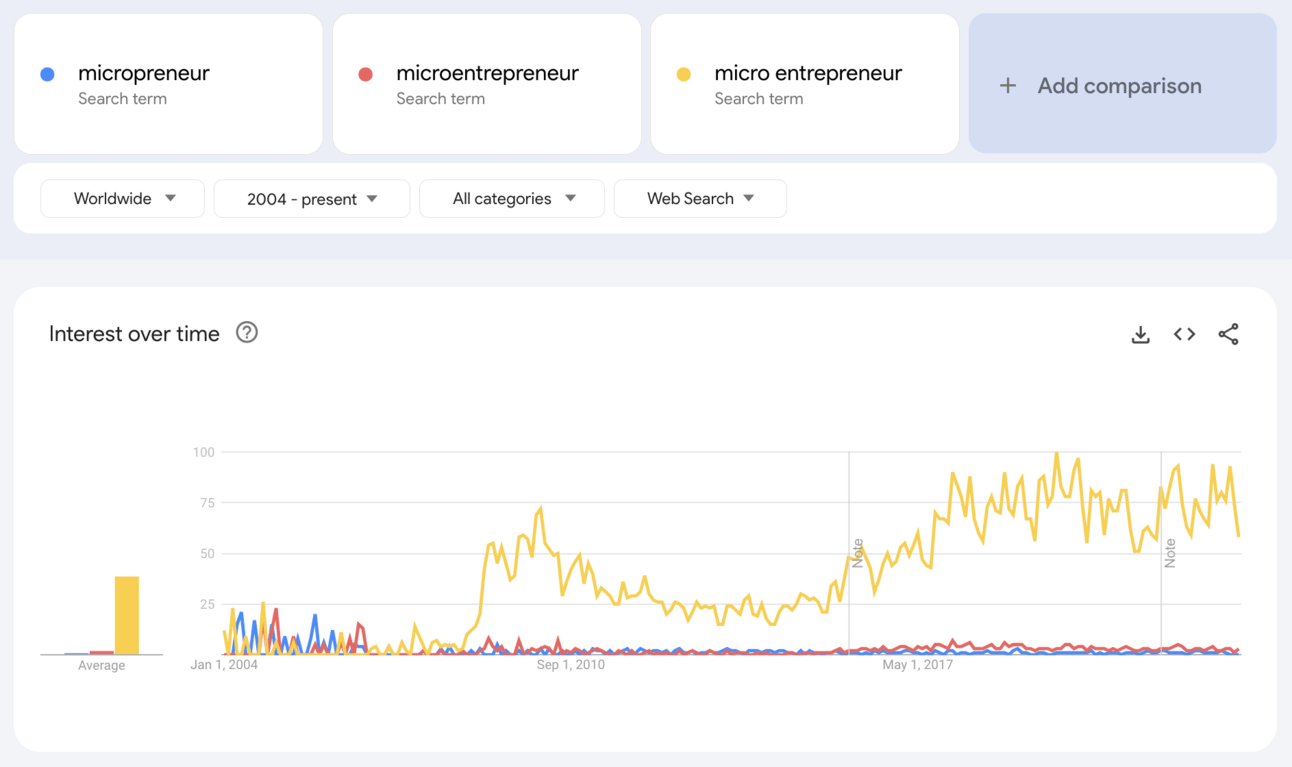This screenshot has height=767, width=1292.
Task: Click the Add comparison button
Action: pyautogui.click(x=1122, y=84)
